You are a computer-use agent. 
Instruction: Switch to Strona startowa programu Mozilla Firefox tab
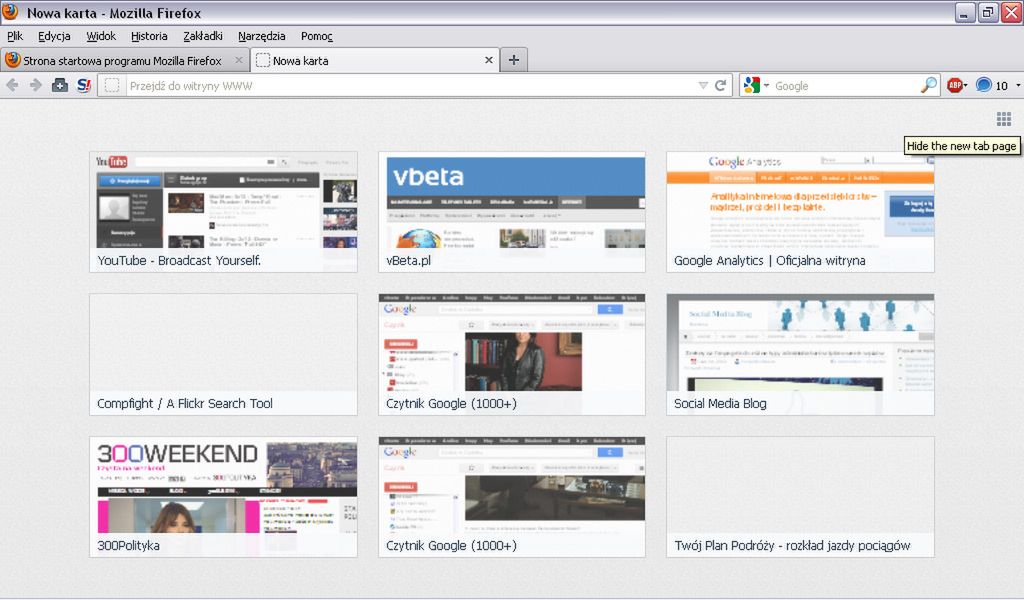(124, 60)
